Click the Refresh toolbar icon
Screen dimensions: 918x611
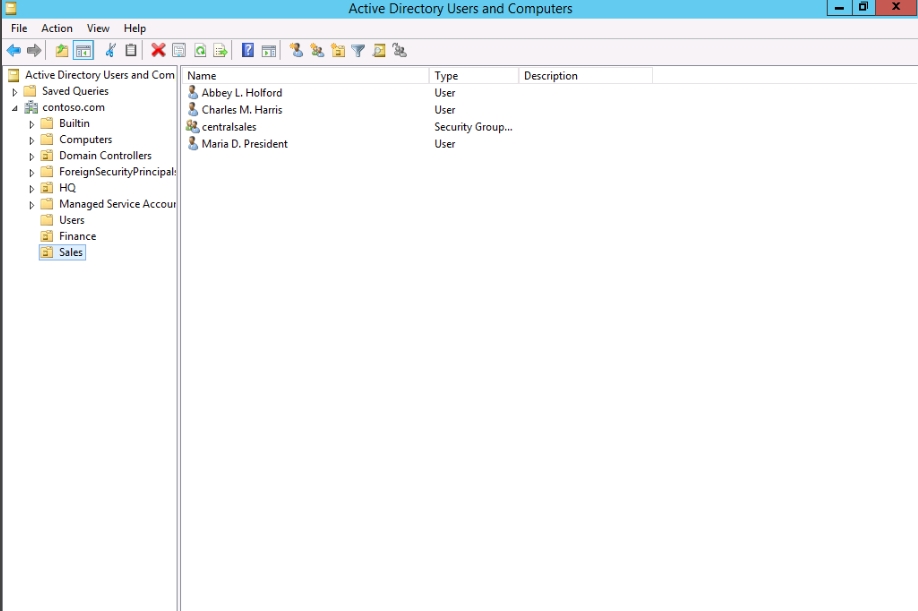pos(200,50)
